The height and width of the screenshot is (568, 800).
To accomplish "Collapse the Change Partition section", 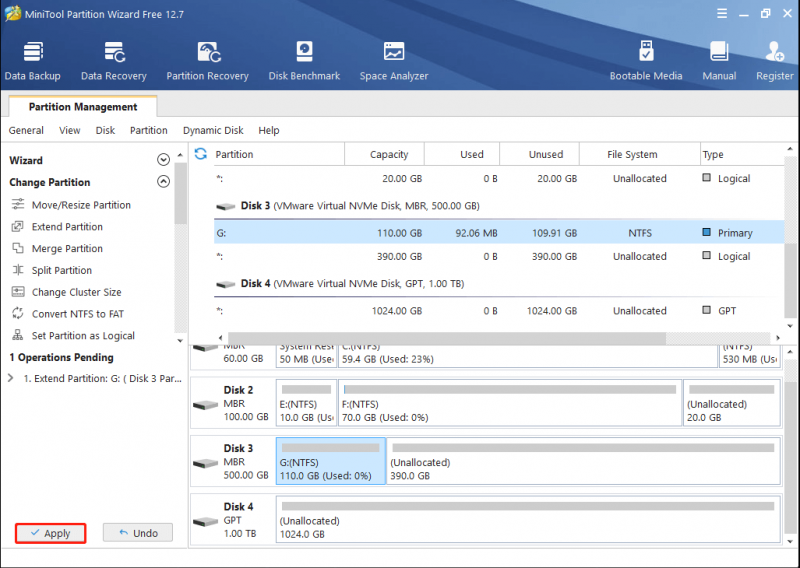I will pyautogui.click(x=163, y=182).
